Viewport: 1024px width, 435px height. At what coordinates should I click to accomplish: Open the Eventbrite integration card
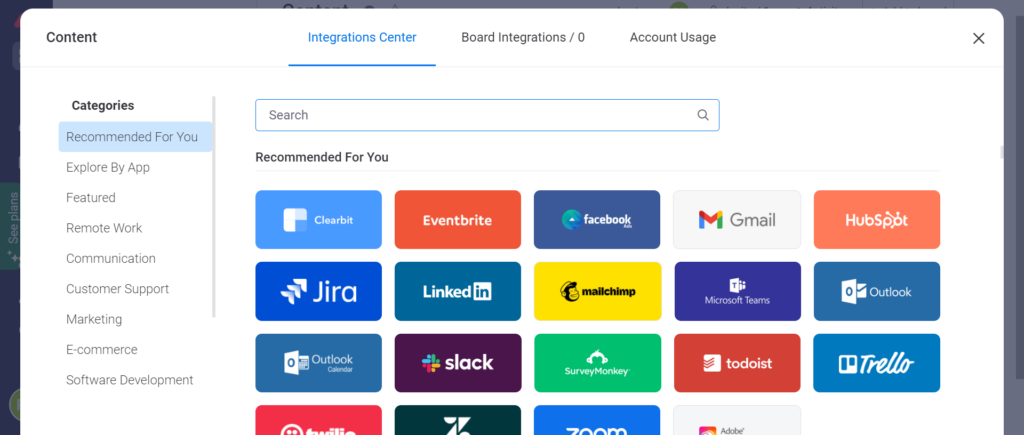click(458, 219)
